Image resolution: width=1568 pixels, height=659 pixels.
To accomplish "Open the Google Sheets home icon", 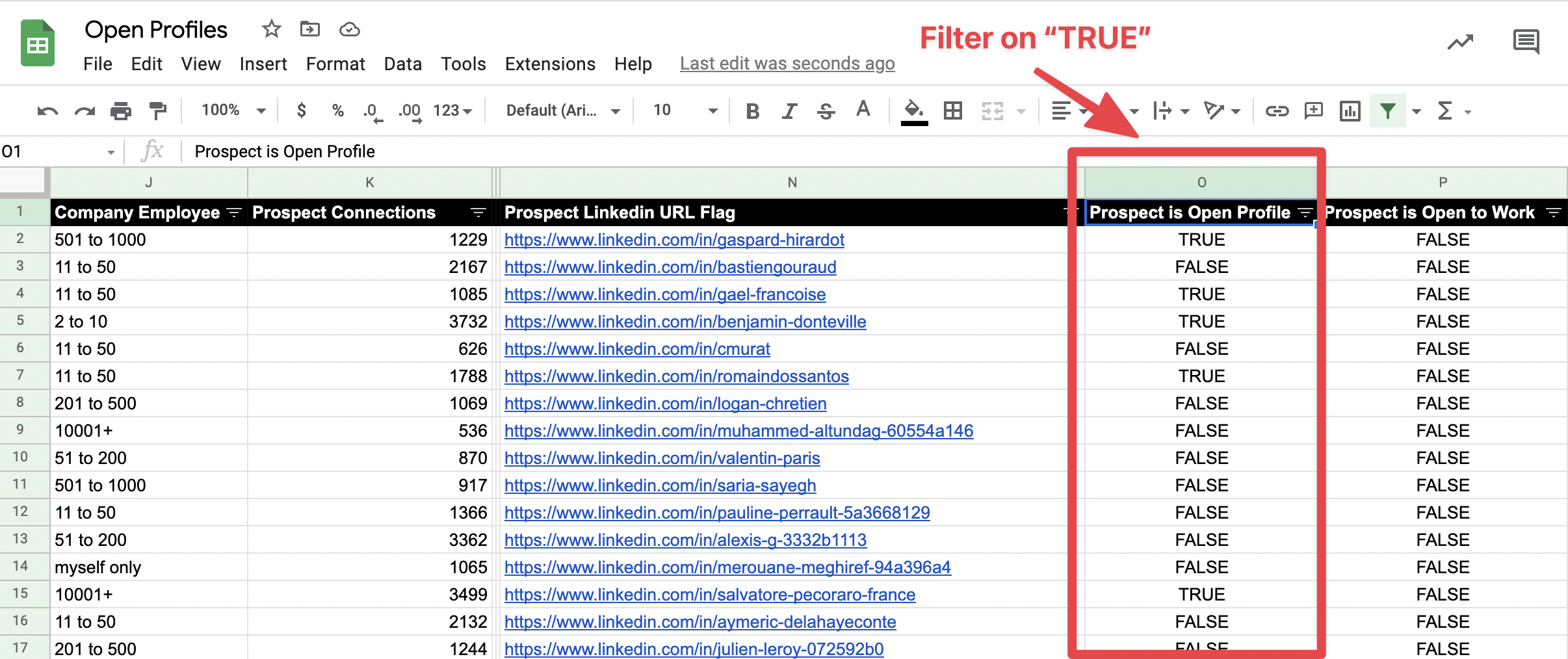I will point(38,44).
